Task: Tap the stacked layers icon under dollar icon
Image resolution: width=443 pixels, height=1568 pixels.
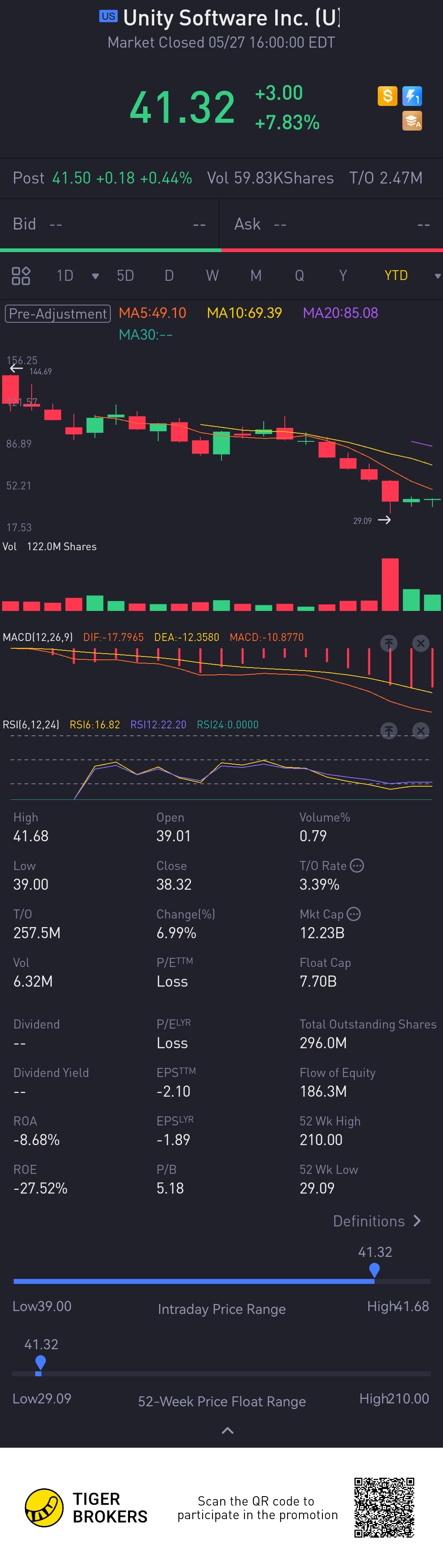Action: (412, 121)
